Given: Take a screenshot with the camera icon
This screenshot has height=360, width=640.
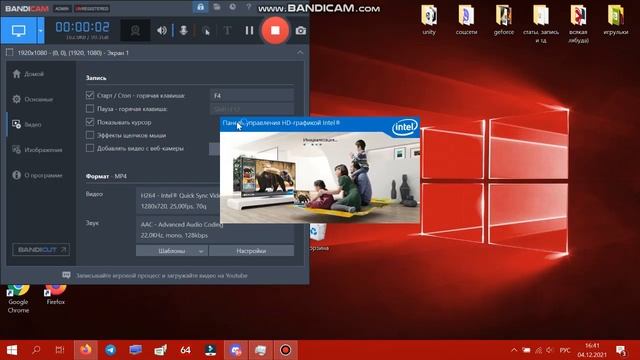Looking at the screenshot, I should (301, 31).
